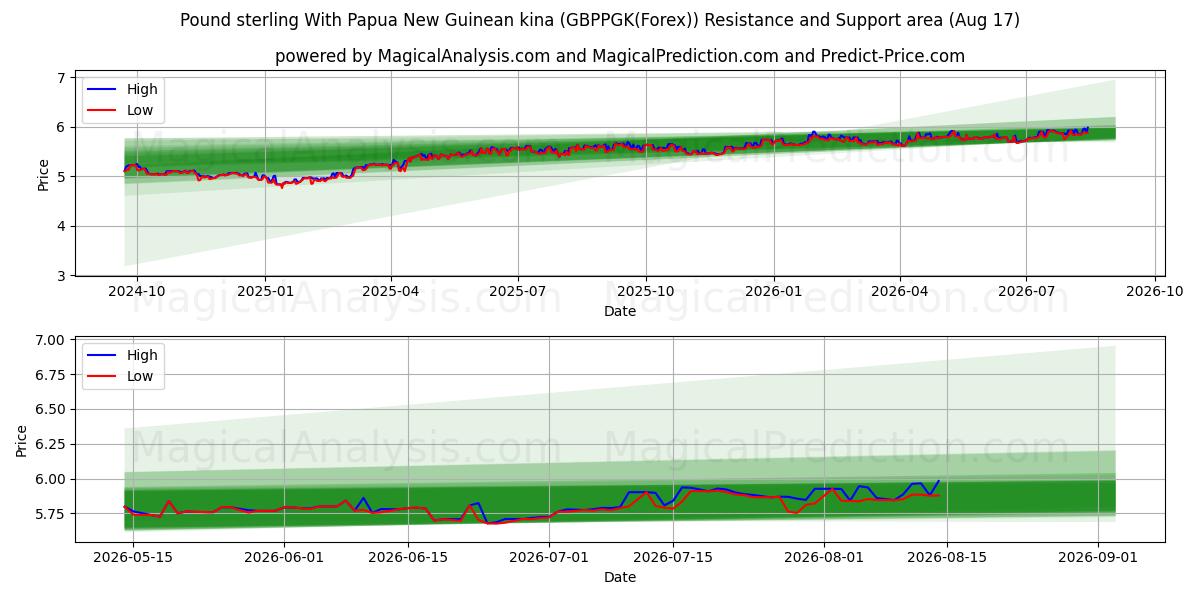Click the '5.75' price tick on lower chart

pos(50,514)
